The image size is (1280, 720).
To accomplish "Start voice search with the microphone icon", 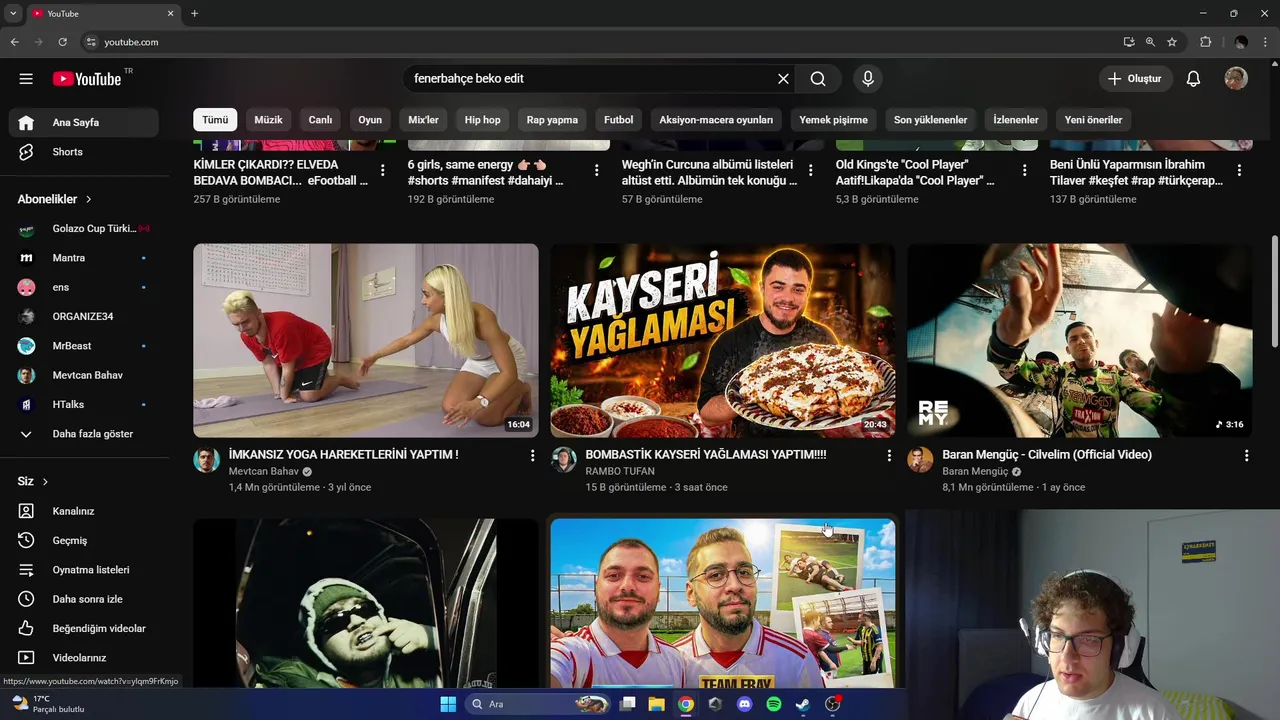I will [x=868, y=79].
